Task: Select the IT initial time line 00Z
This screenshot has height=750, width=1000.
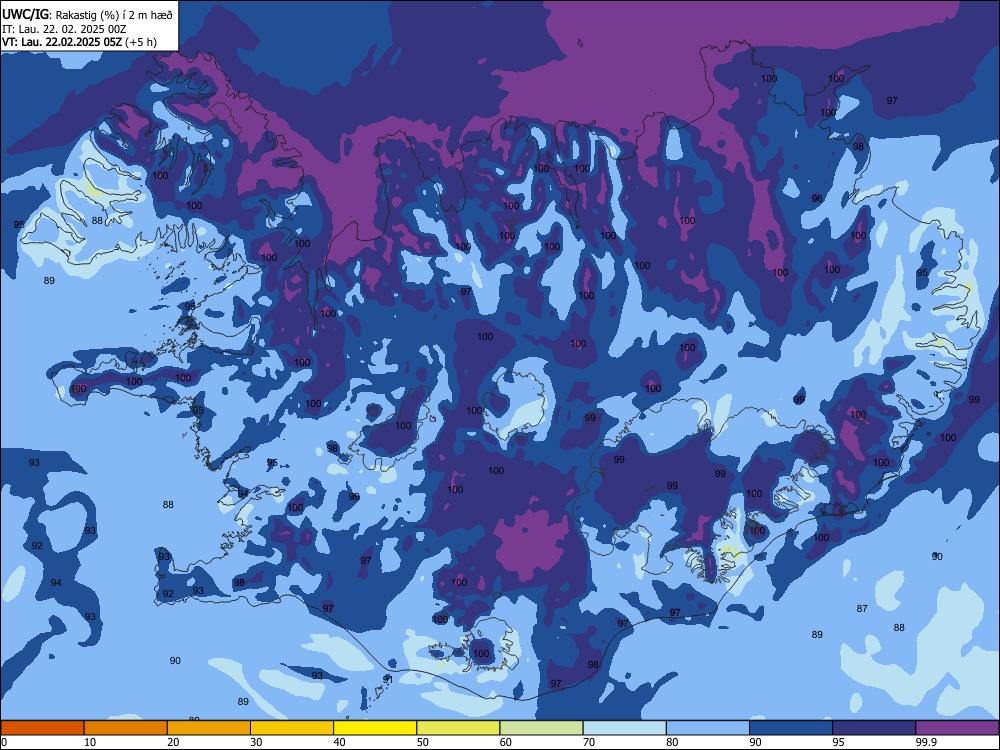Action: tap(64, 29)
